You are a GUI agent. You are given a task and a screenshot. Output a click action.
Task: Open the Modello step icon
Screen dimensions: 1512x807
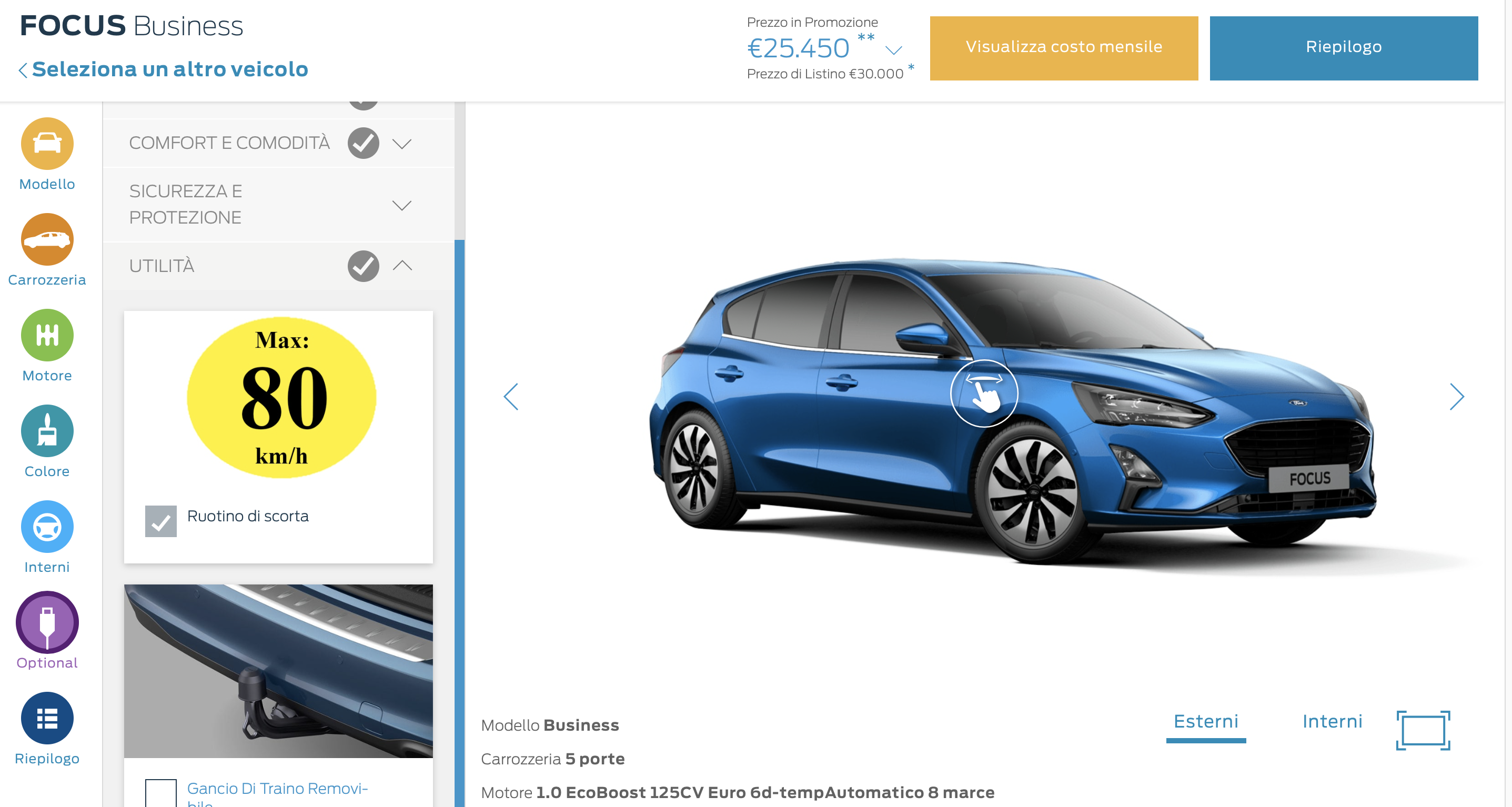coord(47,144)
